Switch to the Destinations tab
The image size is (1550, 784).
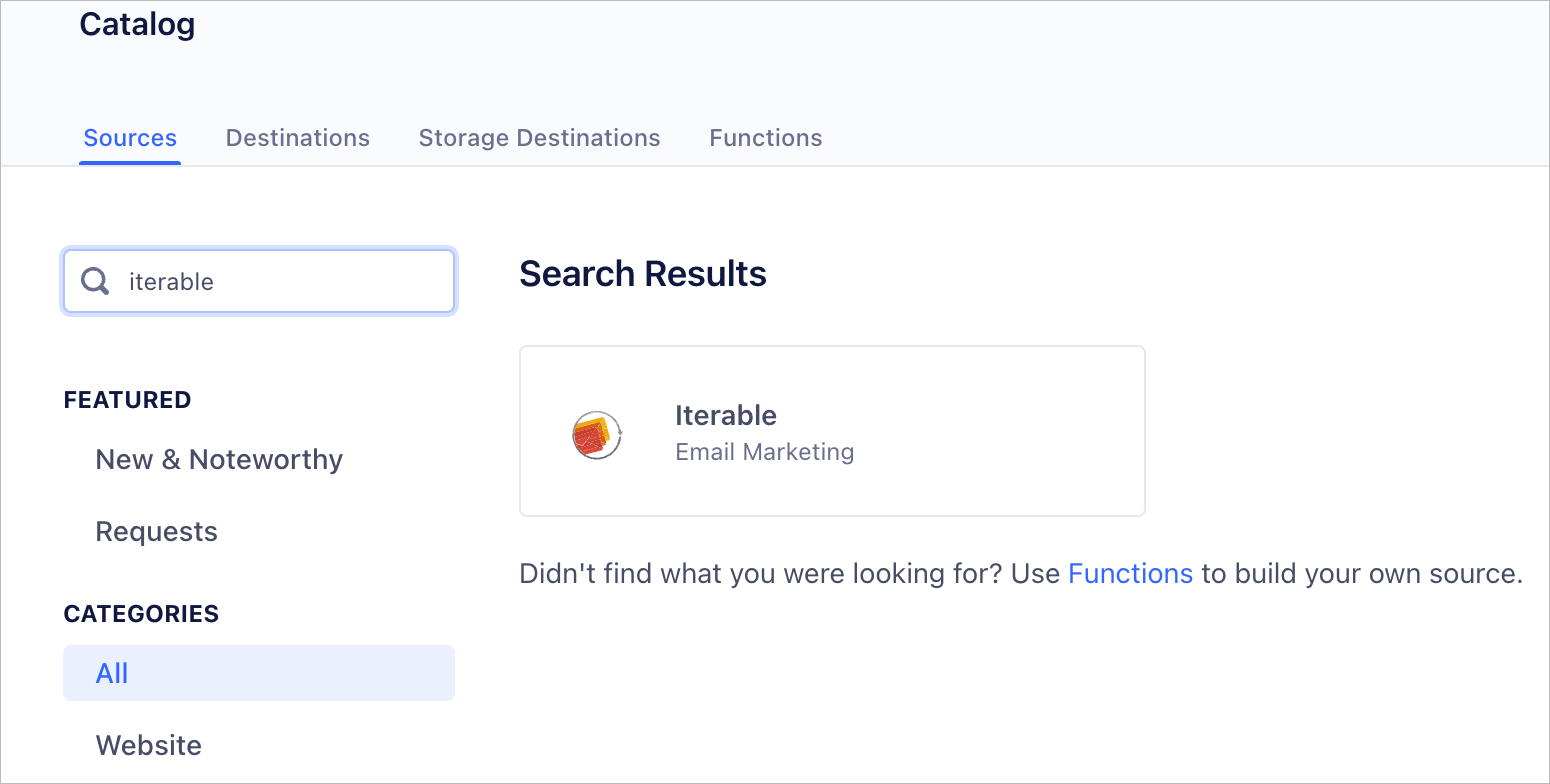pos(298,138)
